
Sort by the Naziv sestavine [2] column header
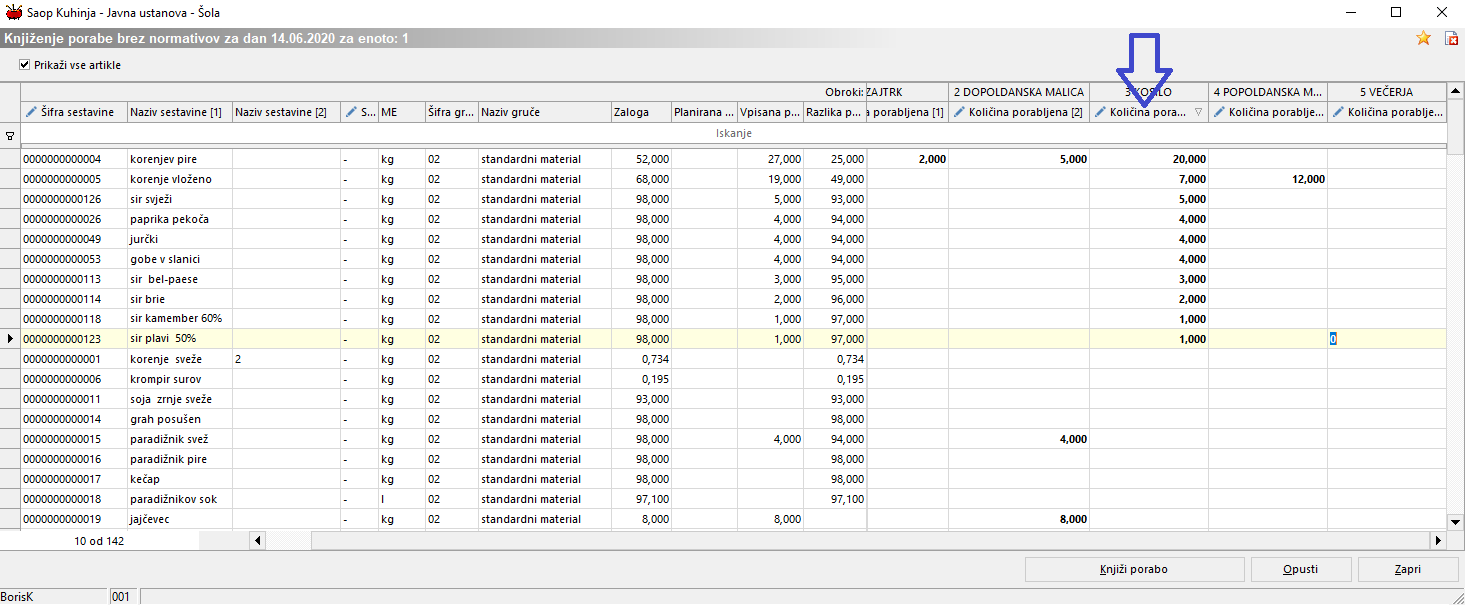pos(286,112)
